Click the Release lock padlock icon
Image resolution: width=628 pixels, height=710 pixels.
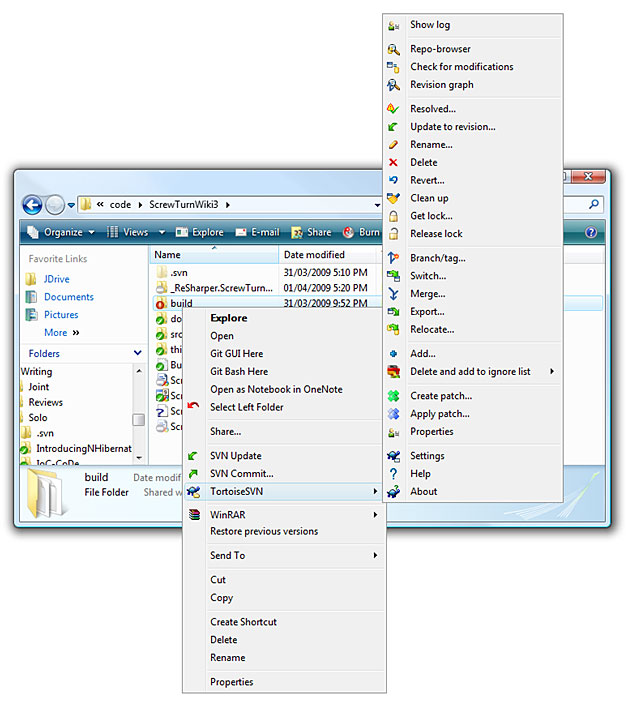(x=393, y=234)
